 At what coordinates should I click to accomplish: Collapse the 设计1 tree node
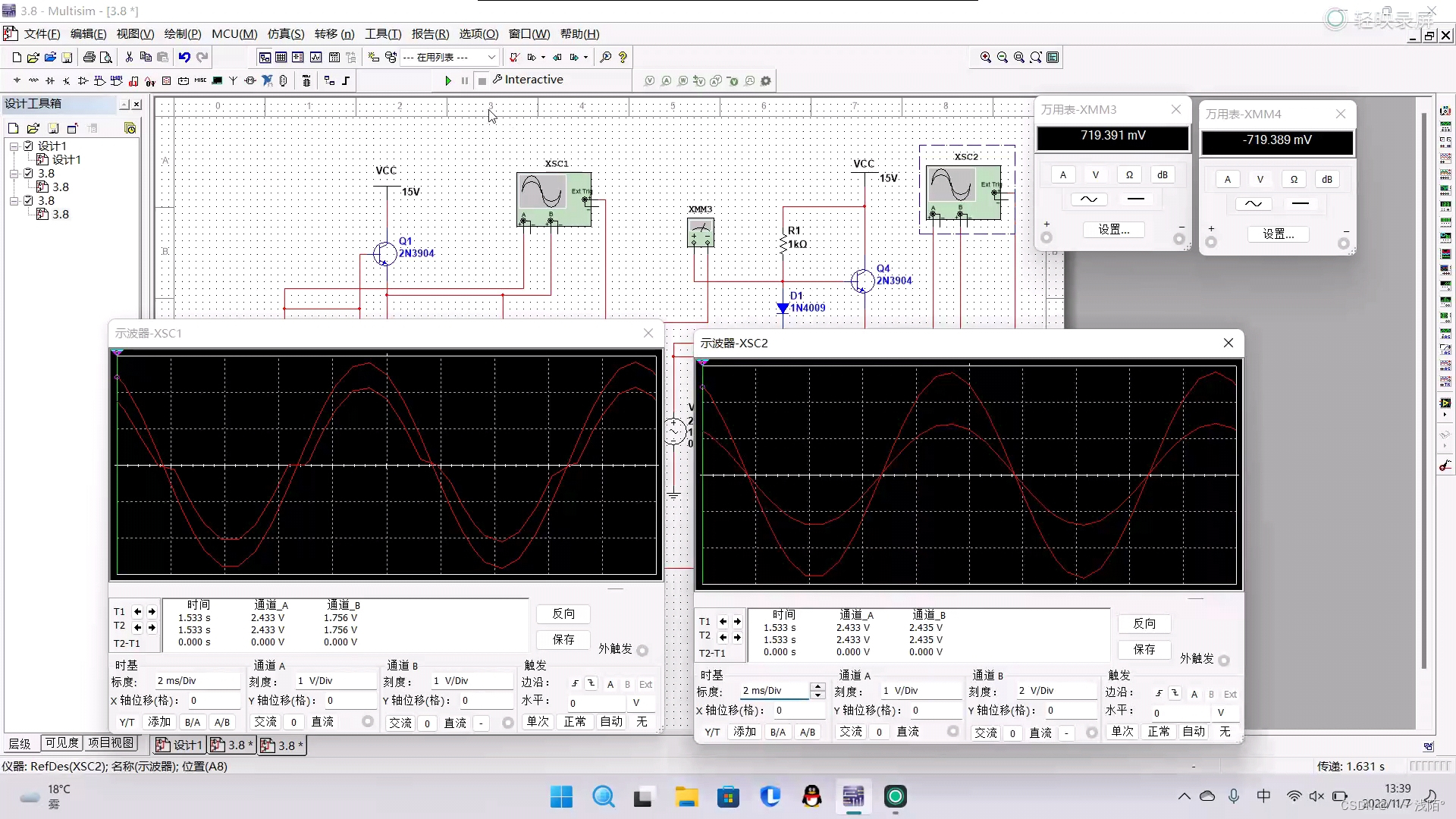(x=14, y=146)
